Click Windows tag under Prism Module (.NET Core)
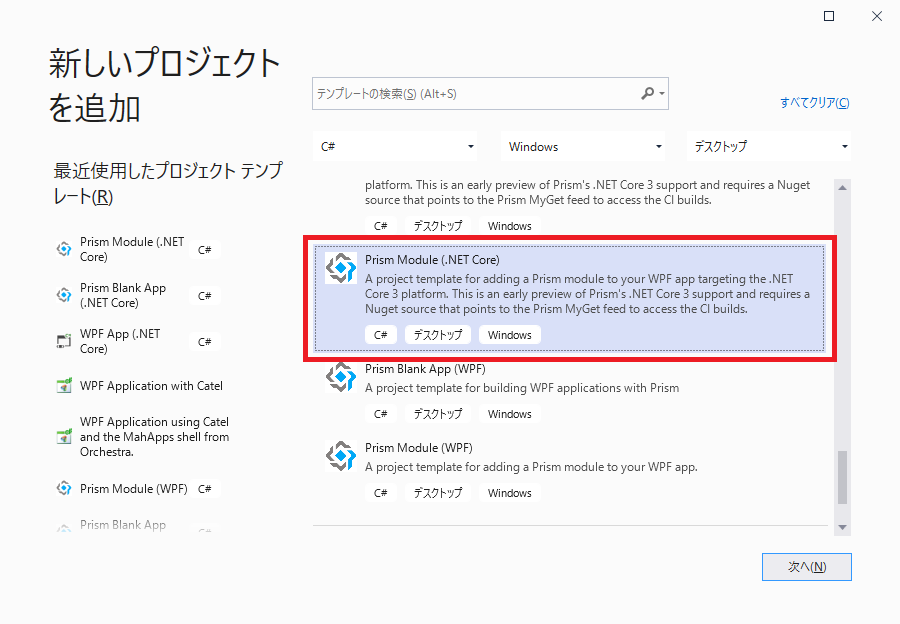 click(x=510, y=335)
